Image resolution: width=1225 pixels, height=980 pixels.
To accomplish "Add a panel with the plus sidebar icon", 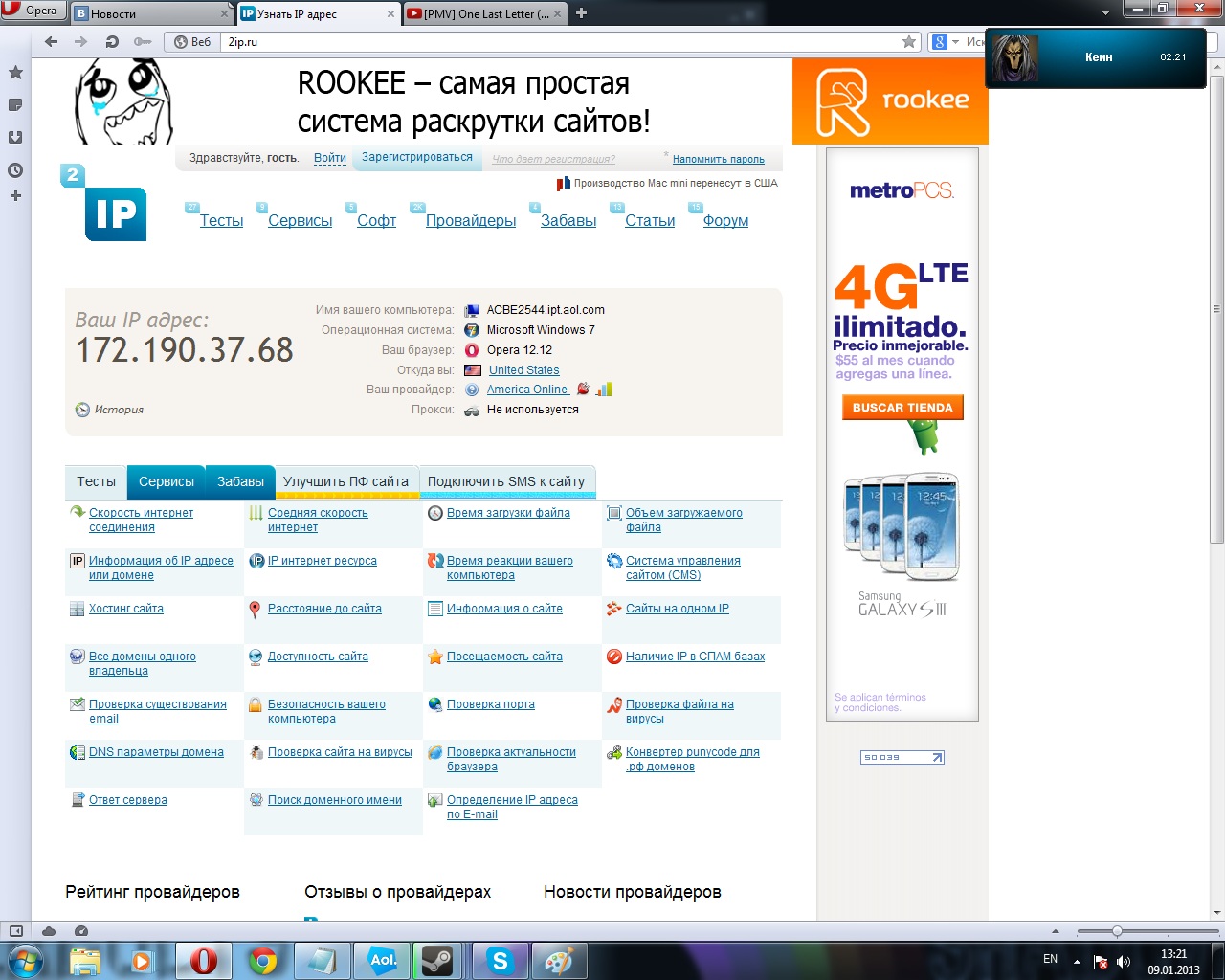I will (15, 196).
